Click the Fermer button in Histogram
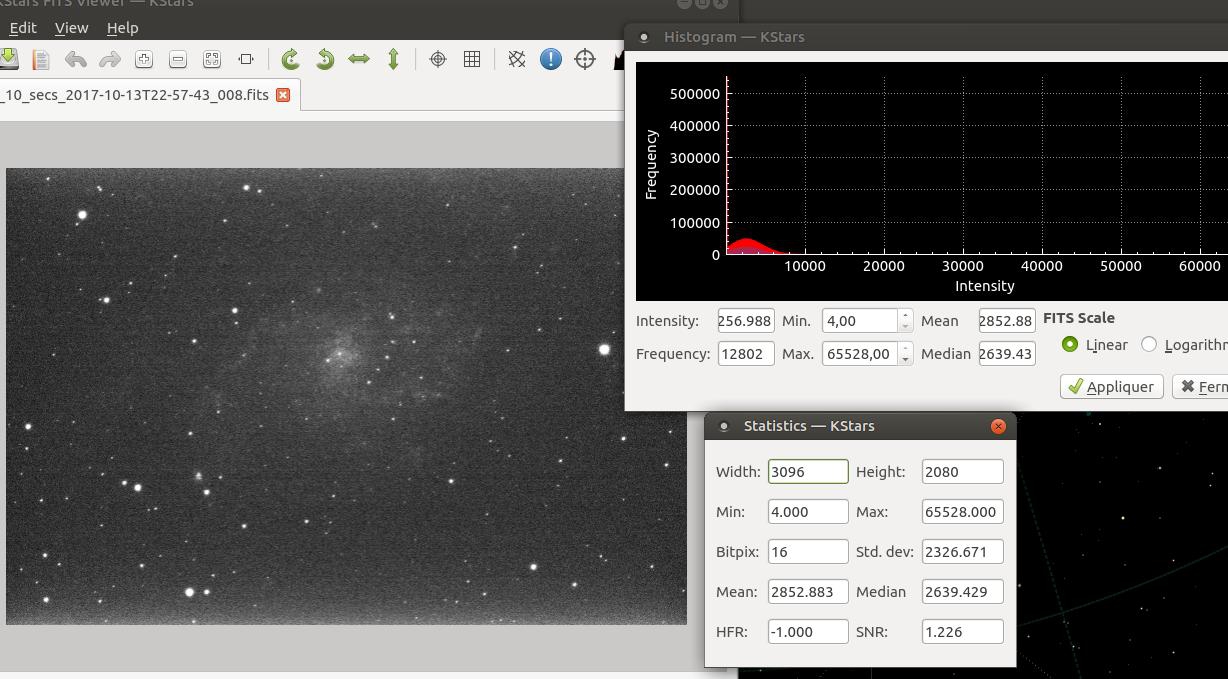 pos(1200,386)
